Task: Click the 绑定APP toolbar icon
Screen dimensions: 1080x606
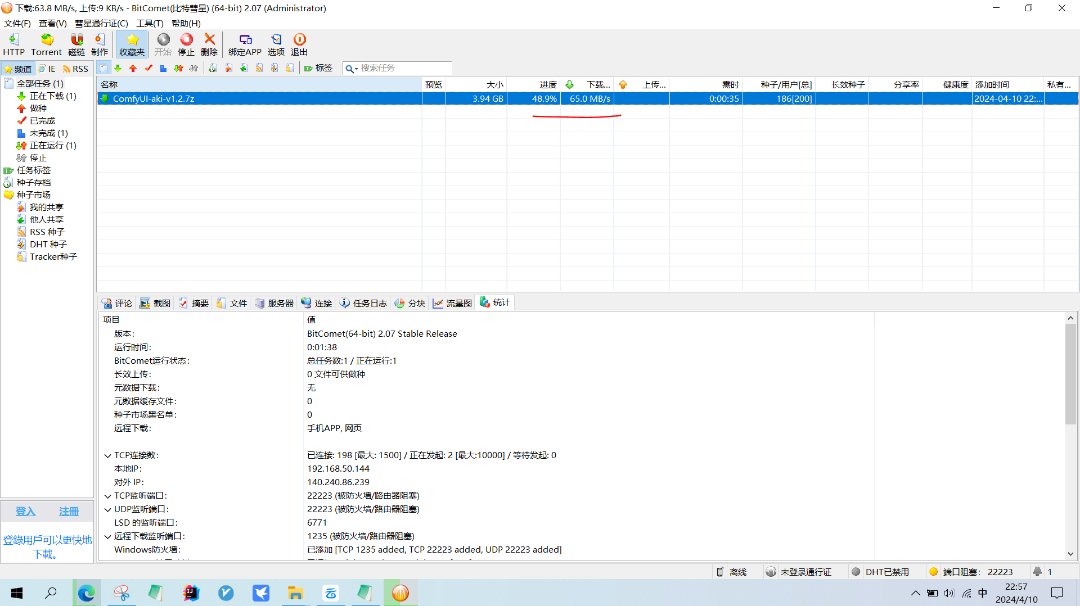Action: (245, 44)
